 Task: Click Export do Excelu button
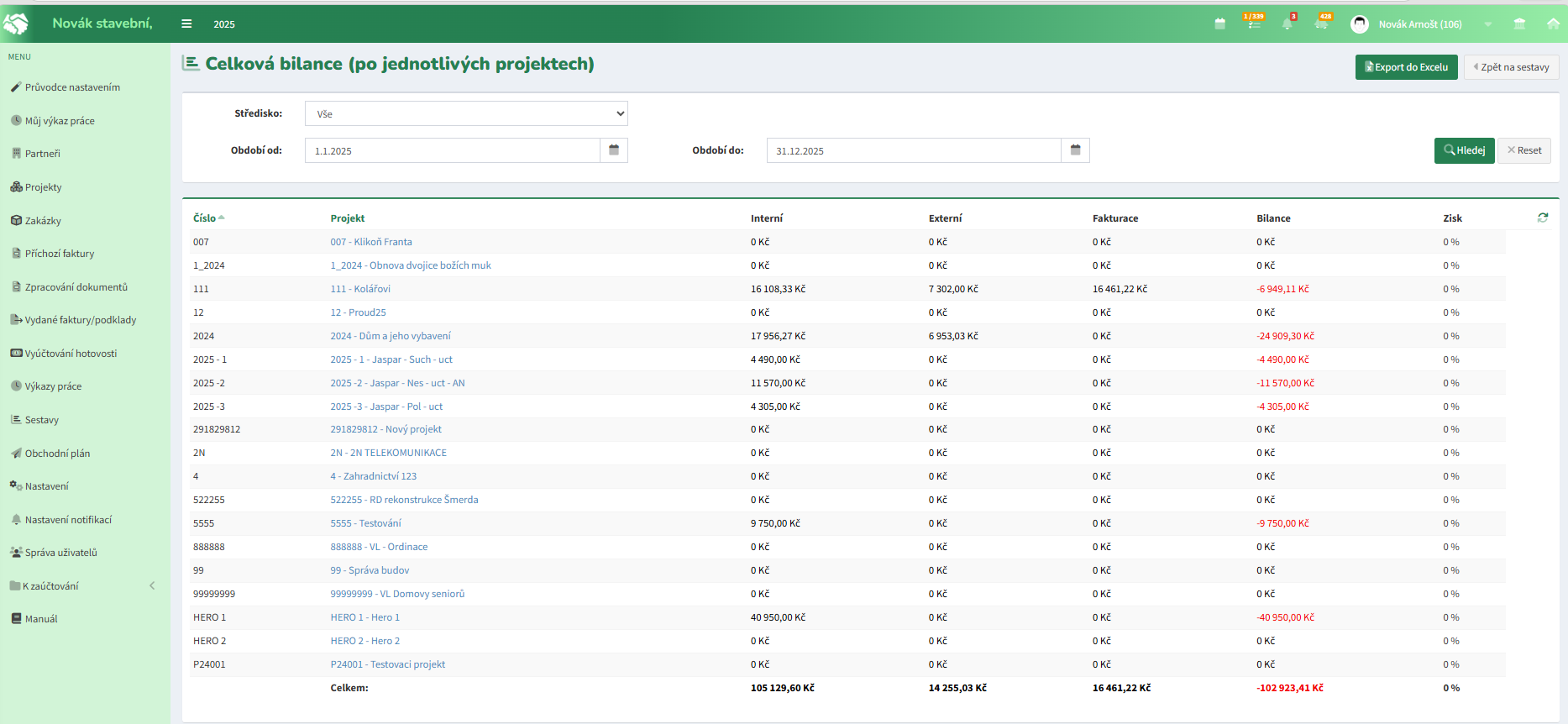(1406, 67)
